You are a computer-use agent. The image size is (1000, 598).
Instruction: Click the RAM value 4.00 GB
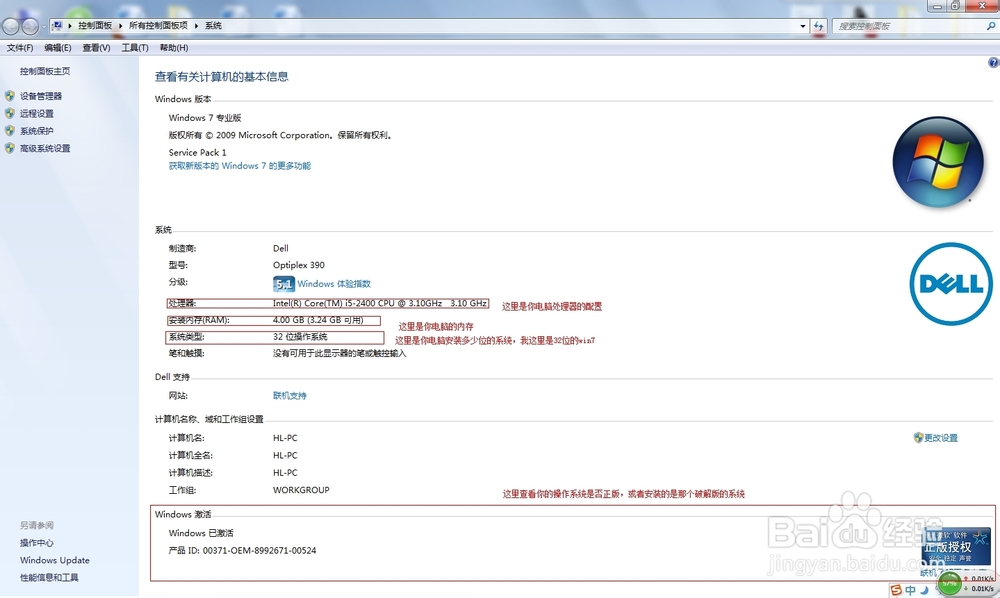(x=318, y=320)
